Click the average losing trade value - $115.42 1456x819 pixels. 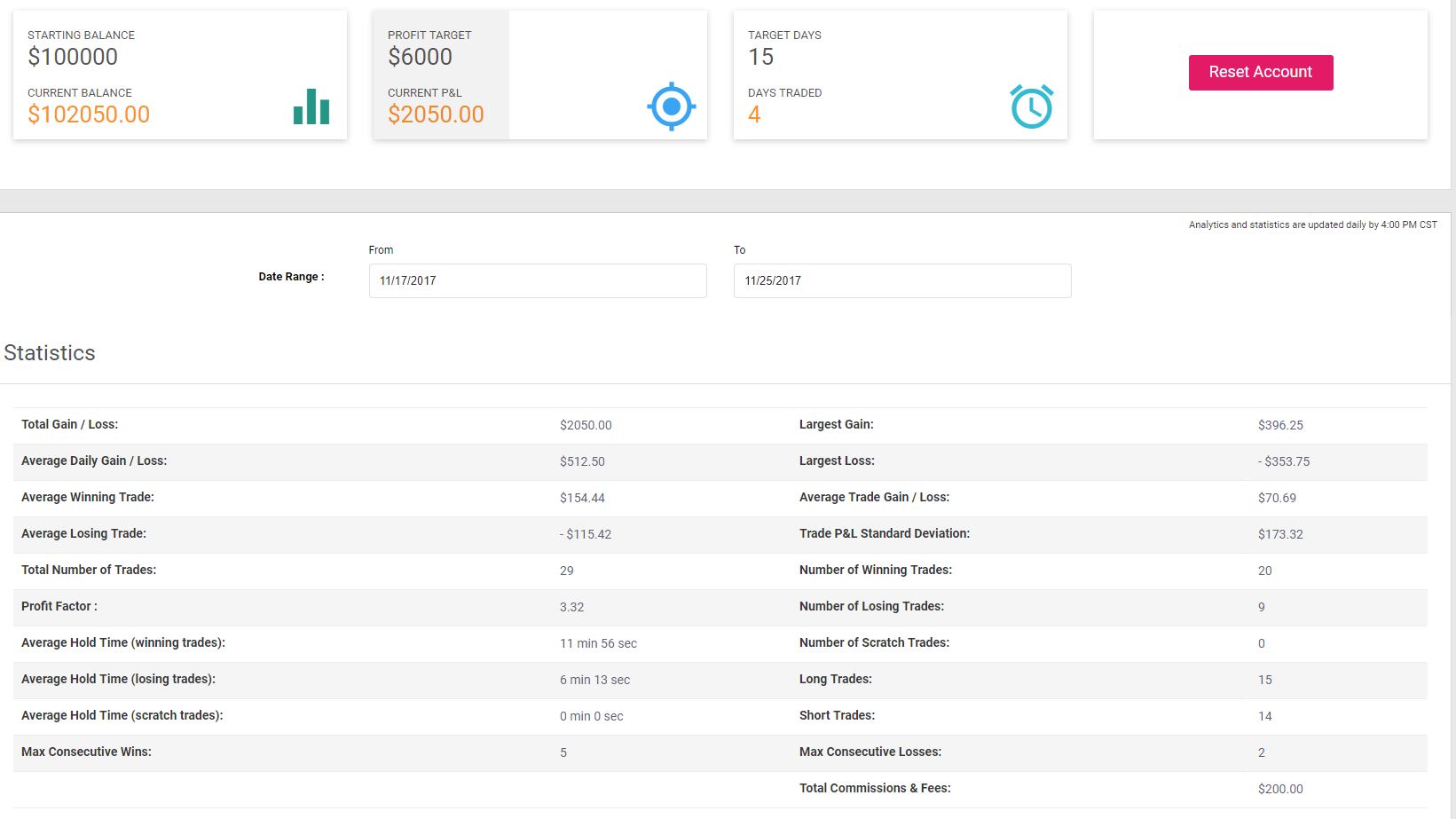pos(586,534)
